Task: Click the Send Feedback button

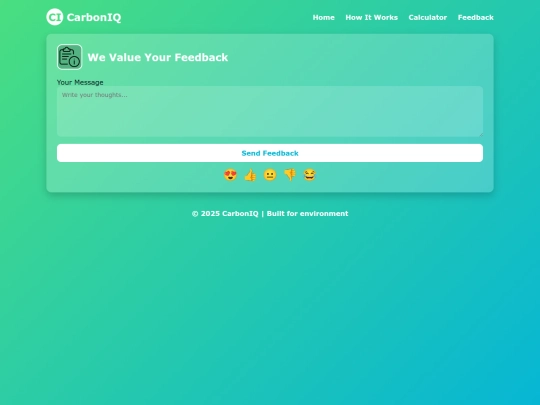Action: point(270,153)
